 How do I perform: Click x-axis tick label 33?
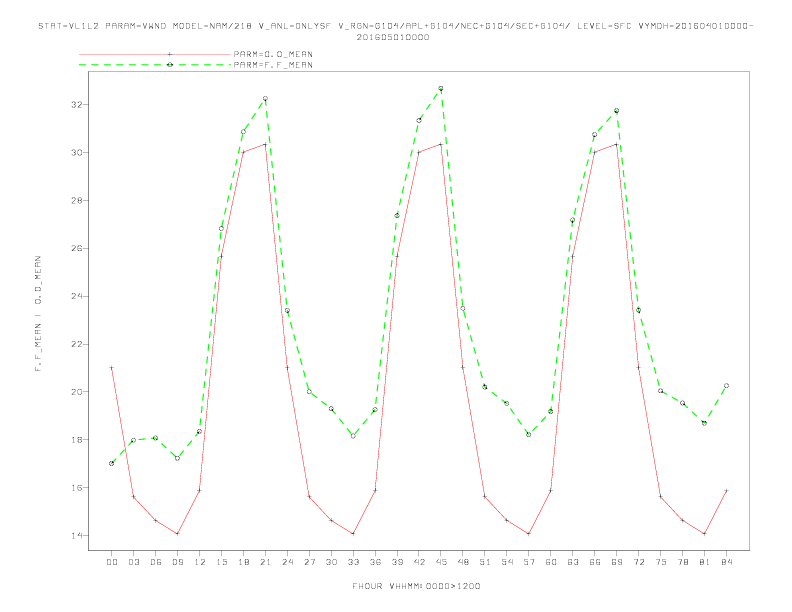click(353, 562)
